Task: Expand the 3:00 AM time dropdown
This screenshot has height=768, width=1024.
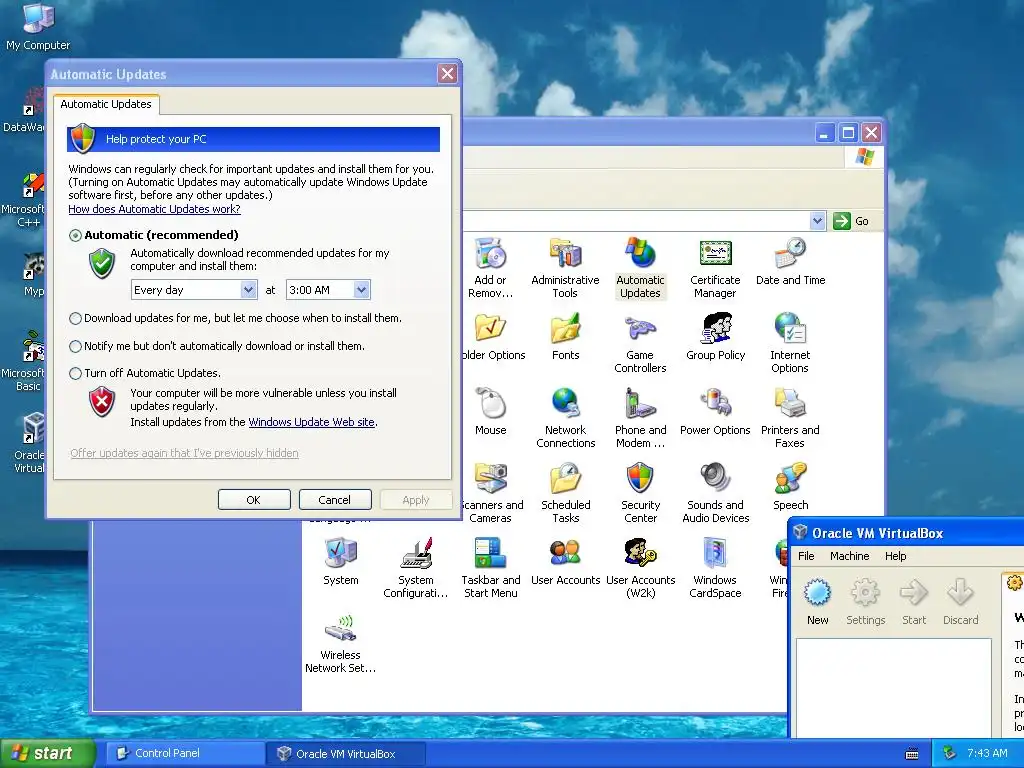Action: click(362, 289)
